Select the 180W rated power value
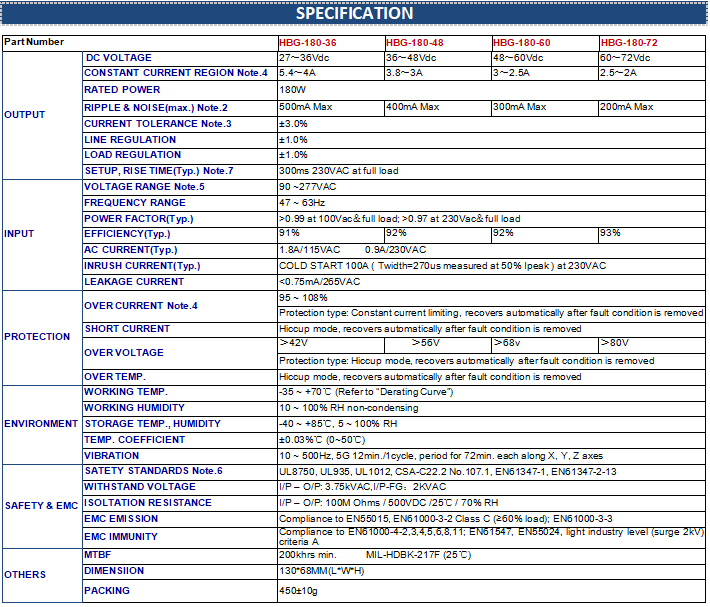This screenshot has width=710, height=607. pyautogui.click(x=292, y=90)
